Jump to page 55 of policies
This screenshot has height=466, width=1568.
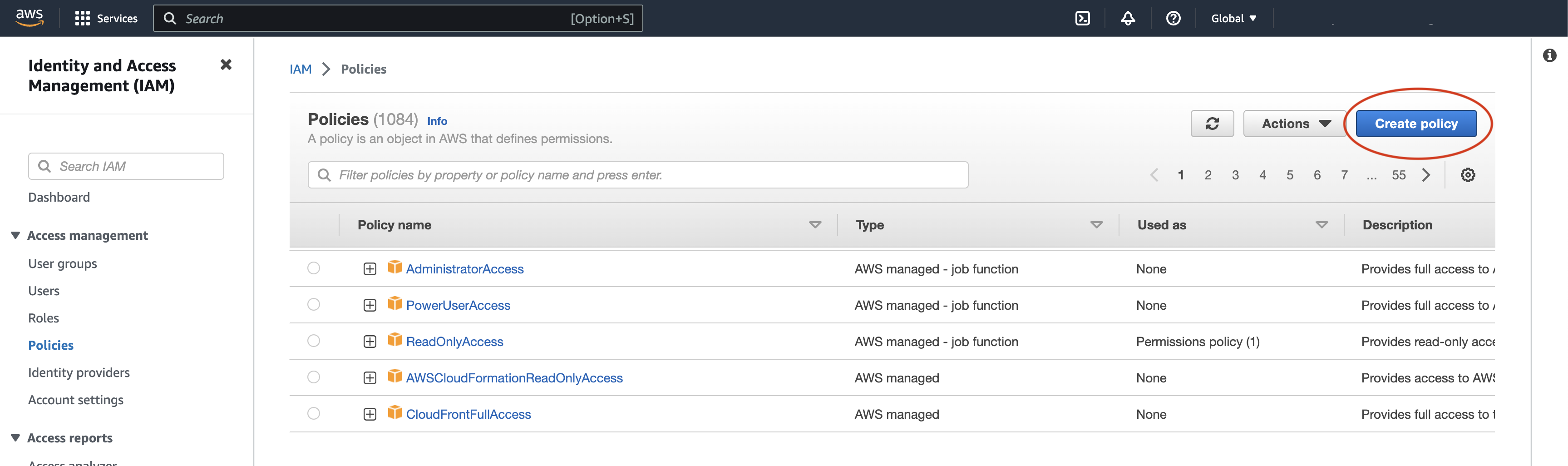point(1399,175)
